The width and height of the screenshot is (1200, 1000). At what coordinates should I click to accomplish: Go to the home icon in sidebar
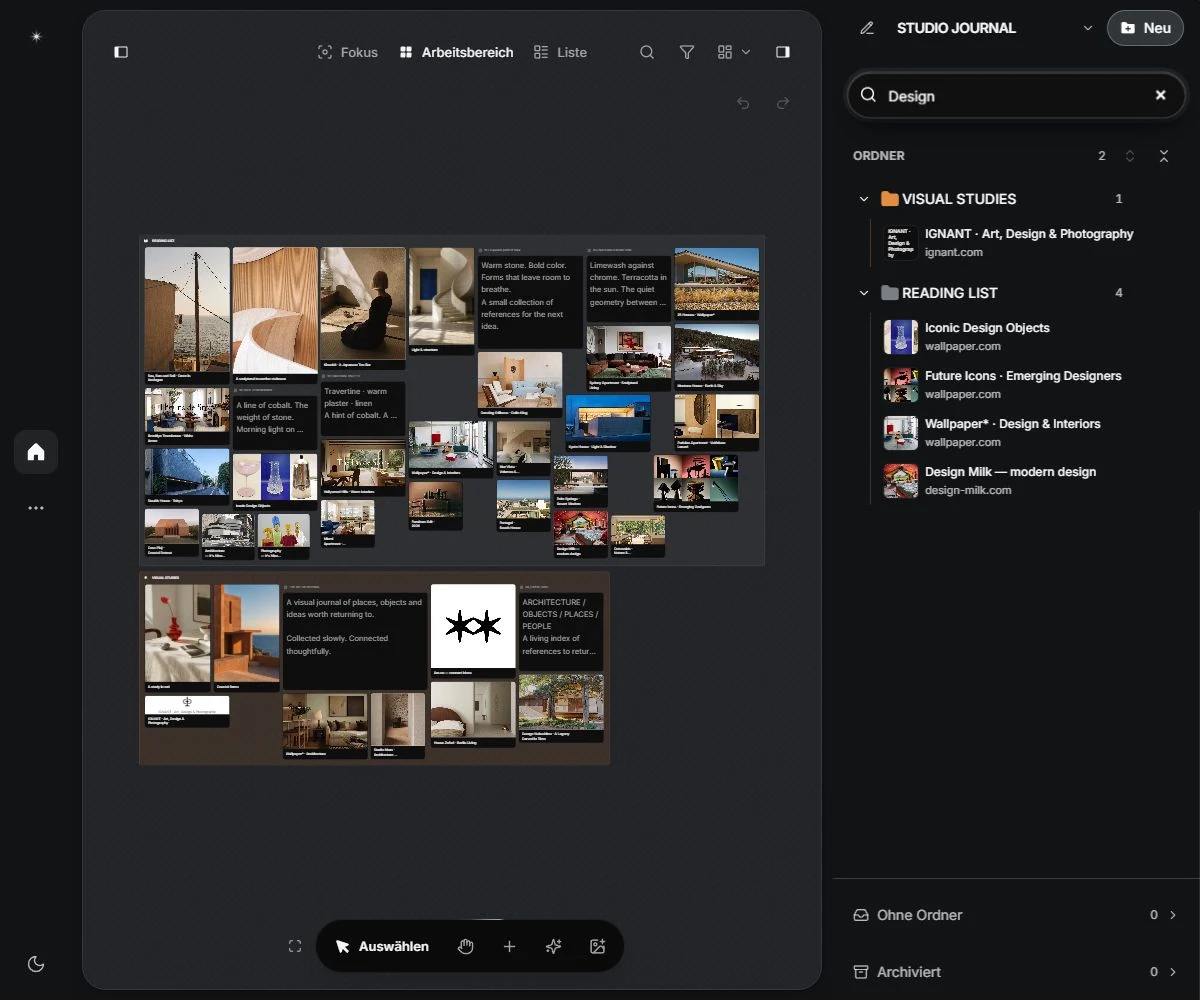36,452
